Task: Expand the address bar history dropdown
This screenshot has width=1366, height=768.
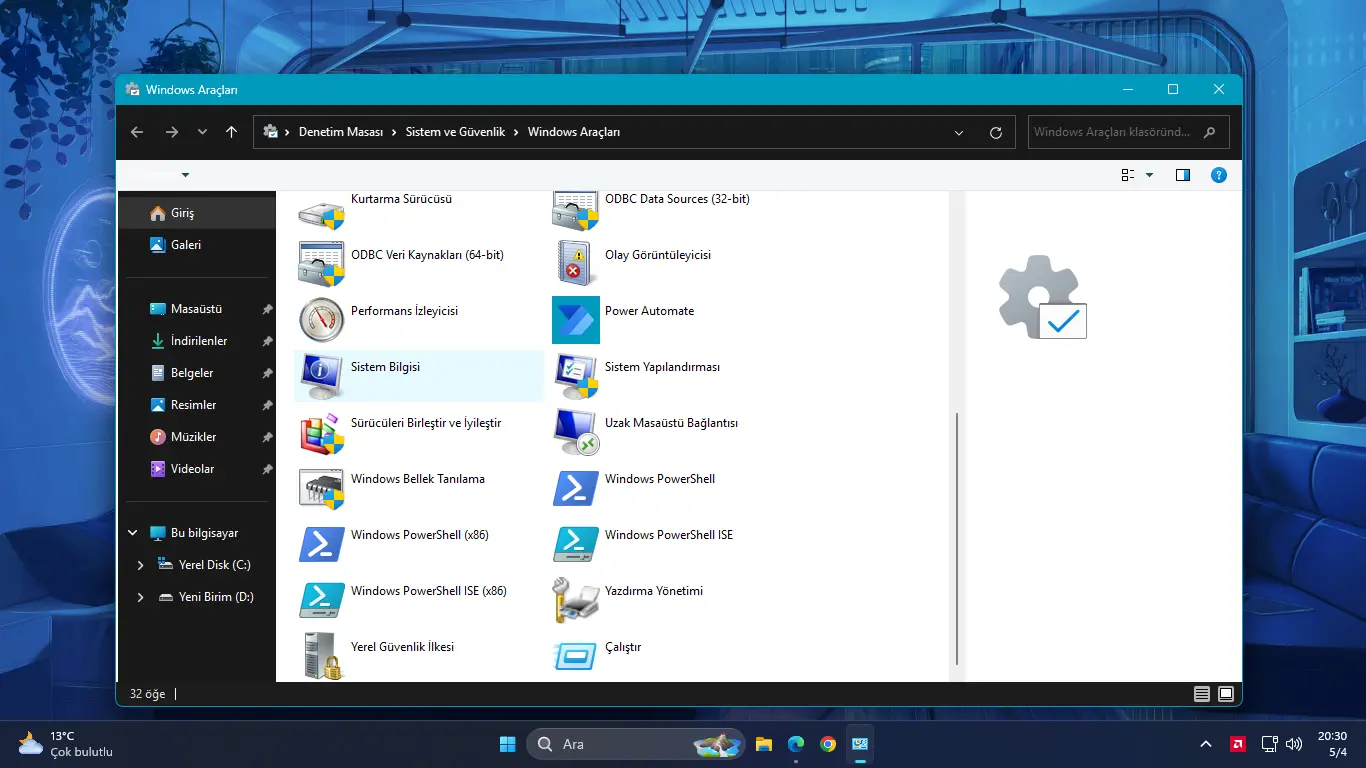Action: click(x=959, y=132)
